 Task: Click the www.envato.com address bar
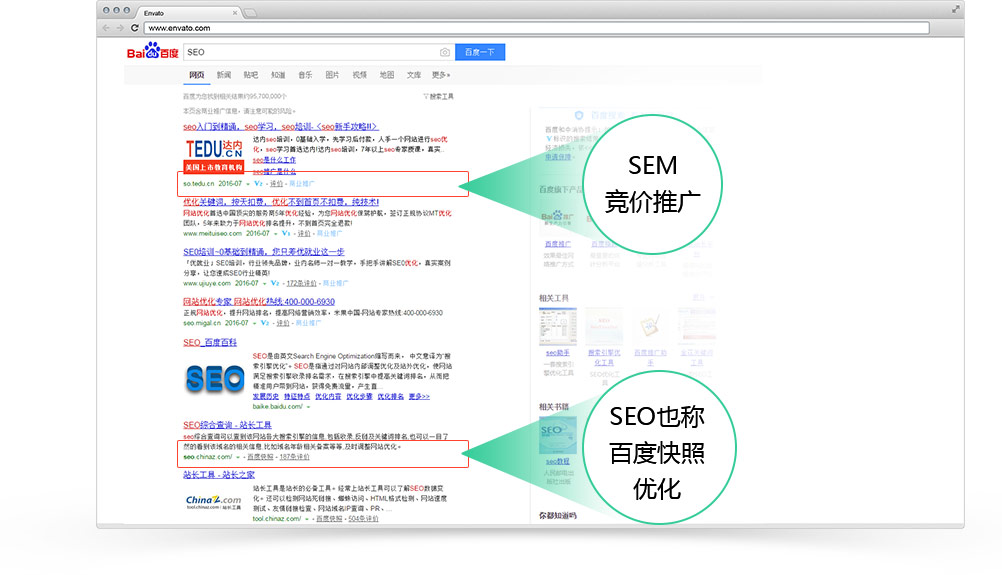click(x=537, y=27)
